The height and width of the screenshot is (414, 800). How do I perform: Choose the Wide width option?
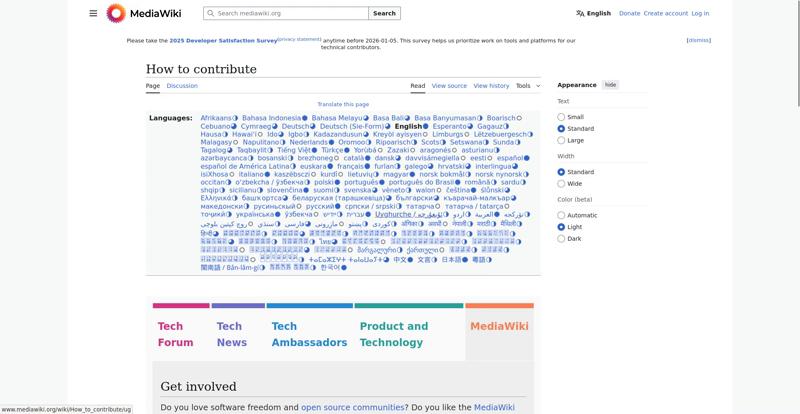pyautogui.click(x=562, y=184)
